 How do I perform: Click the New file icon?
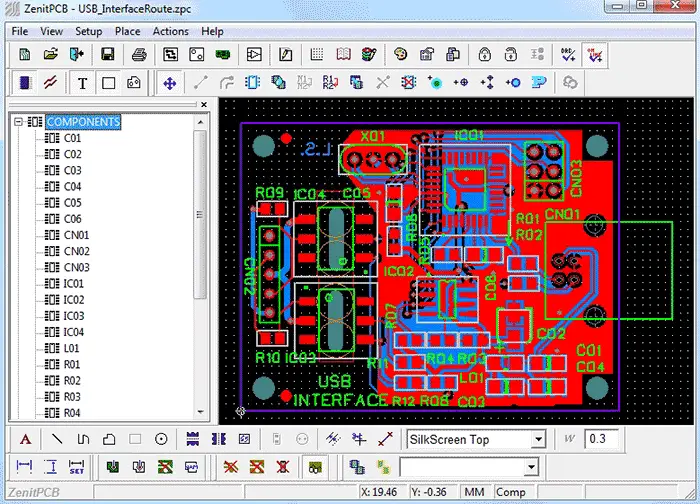(x=25, y=54)
